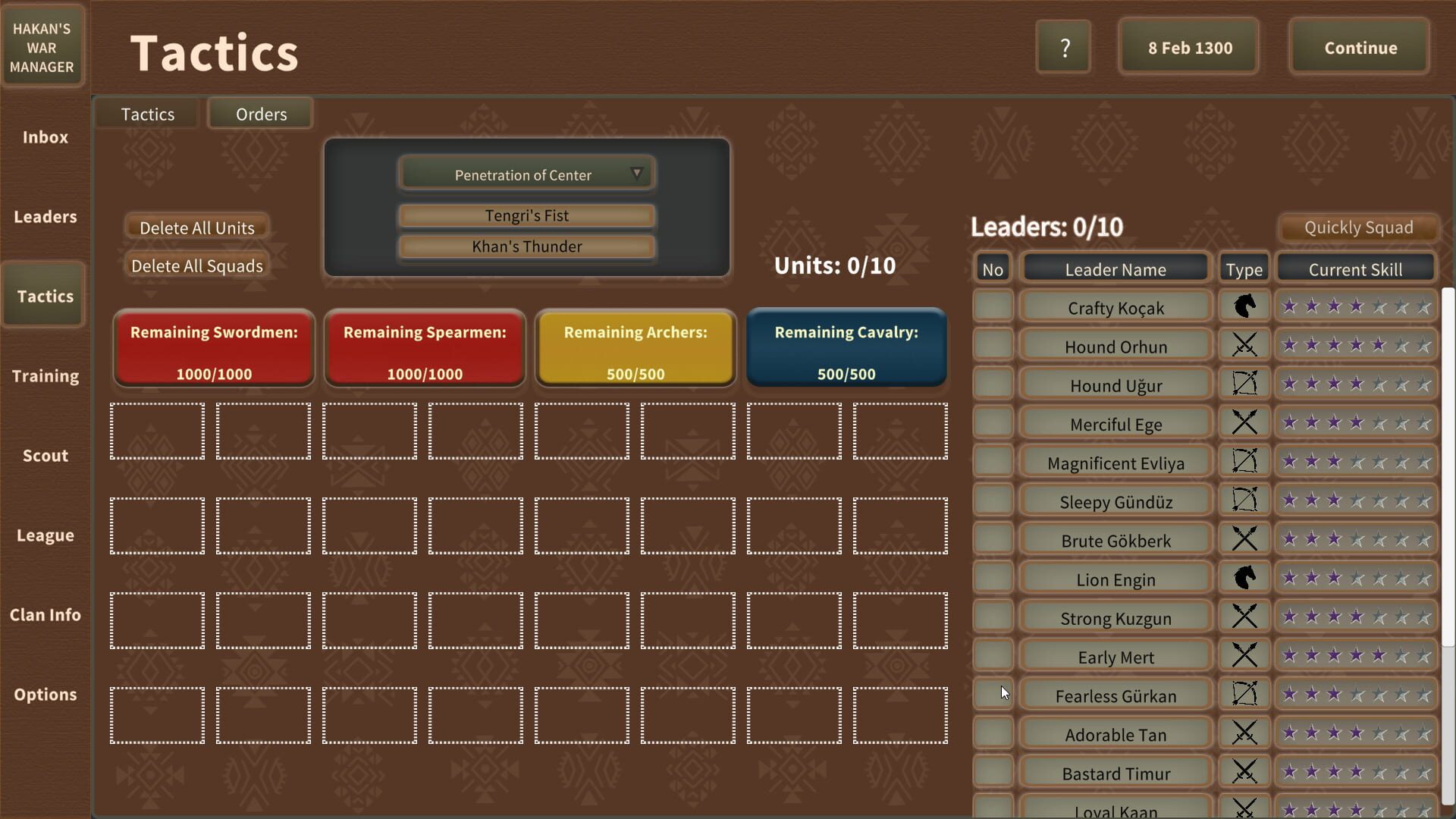Click Crafty Koçak's cavalry horse icon

point(1244,306)
